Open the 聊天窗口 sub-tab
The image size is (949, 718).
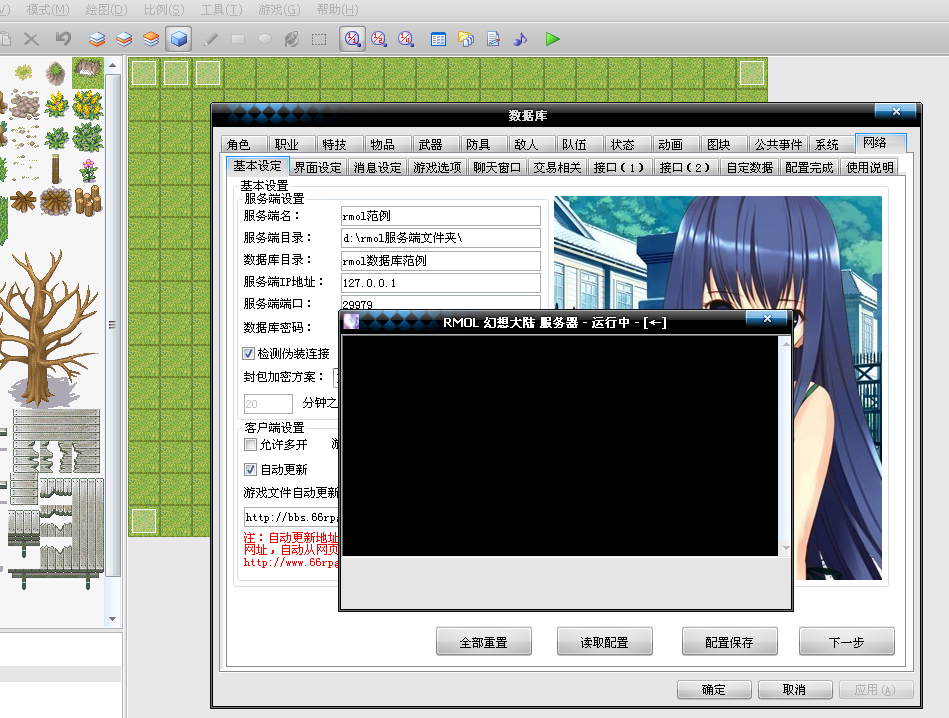[x=497, y=168]
